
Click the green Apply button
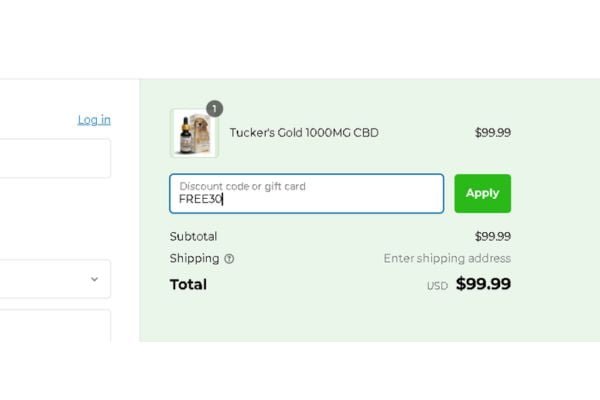click(x=483, y=193)
